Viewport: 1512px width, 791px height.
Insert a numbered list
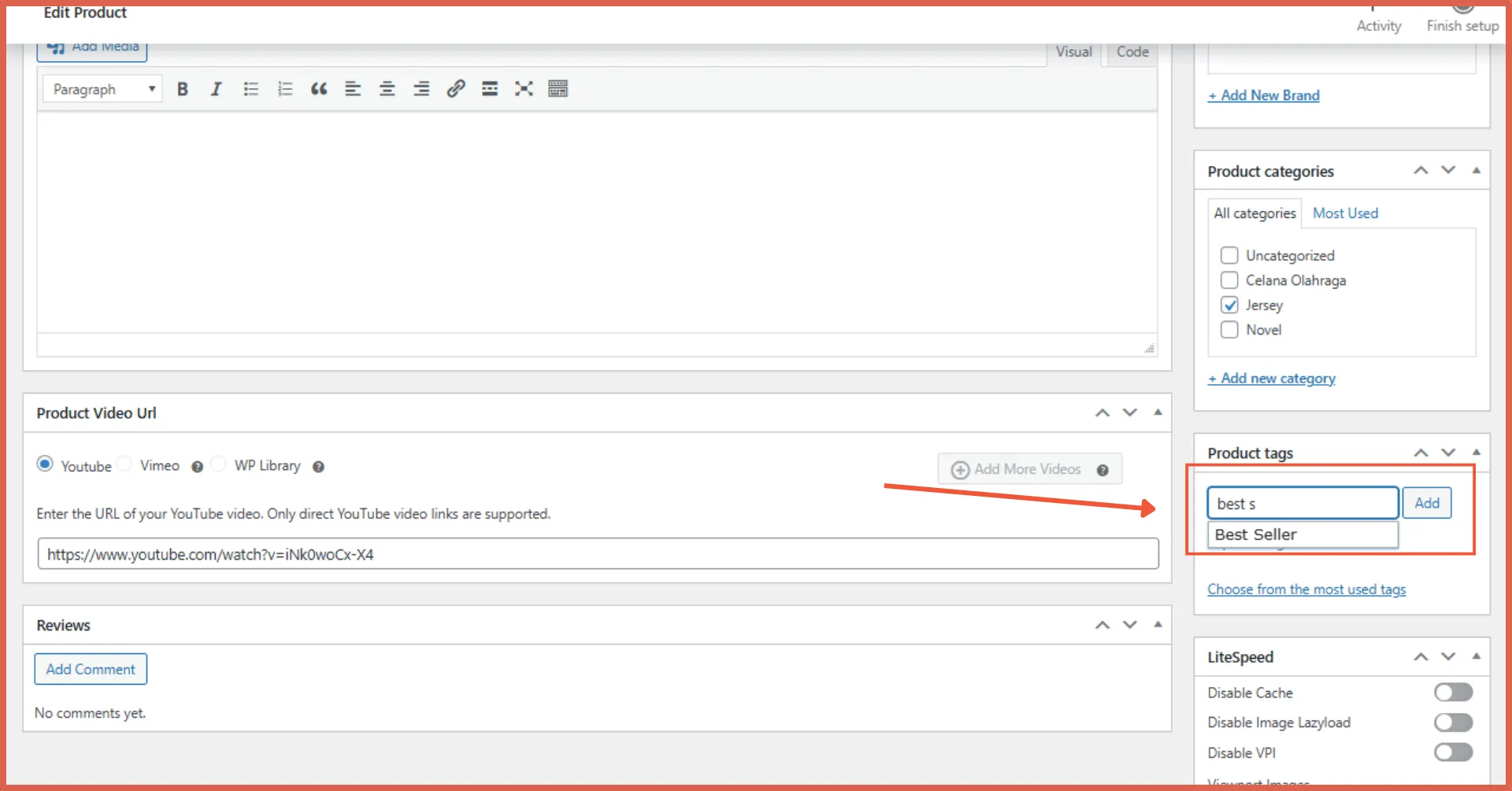(x=285, y=89)
